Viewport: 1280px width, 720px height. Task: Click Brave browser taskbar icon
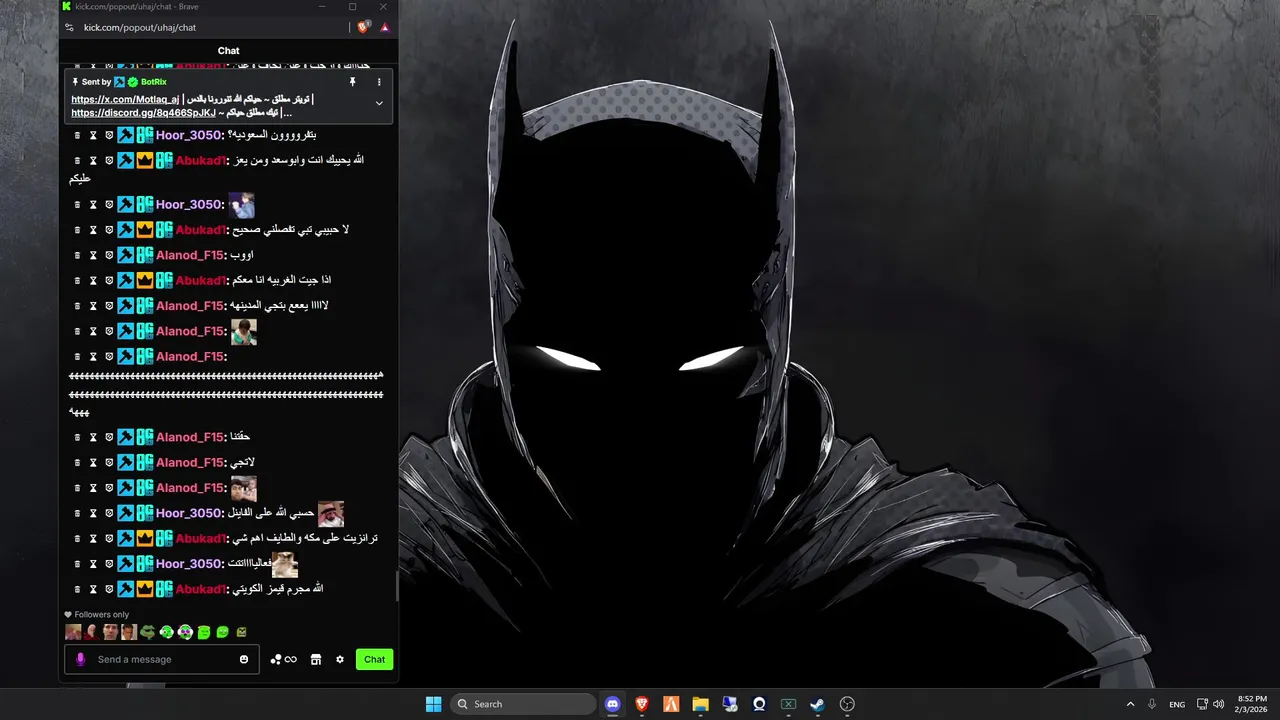coord(642,704)
